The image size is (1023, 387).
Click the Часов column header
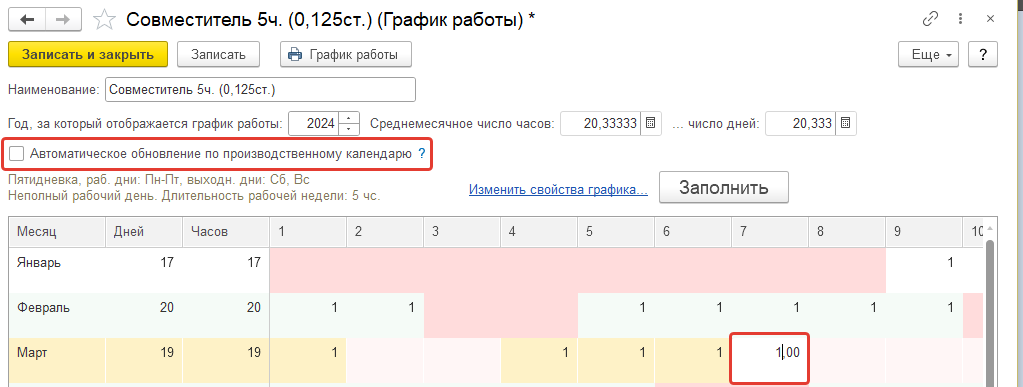[x=226, y=232]
